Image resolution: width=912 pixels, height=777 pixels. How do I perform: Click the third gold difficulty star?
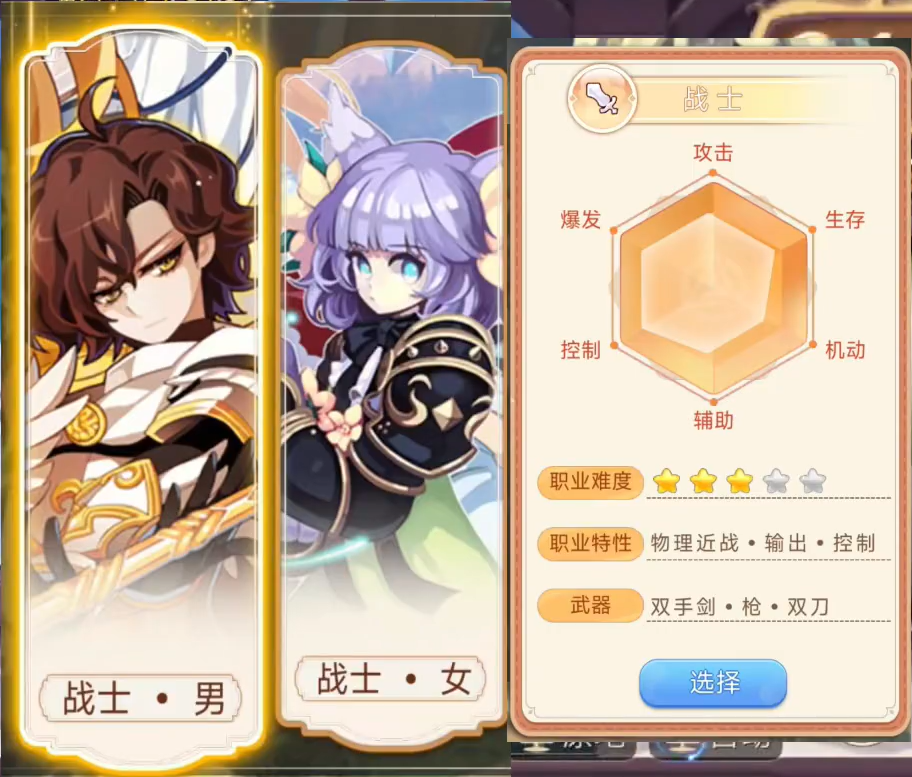[x=740, y=481]
